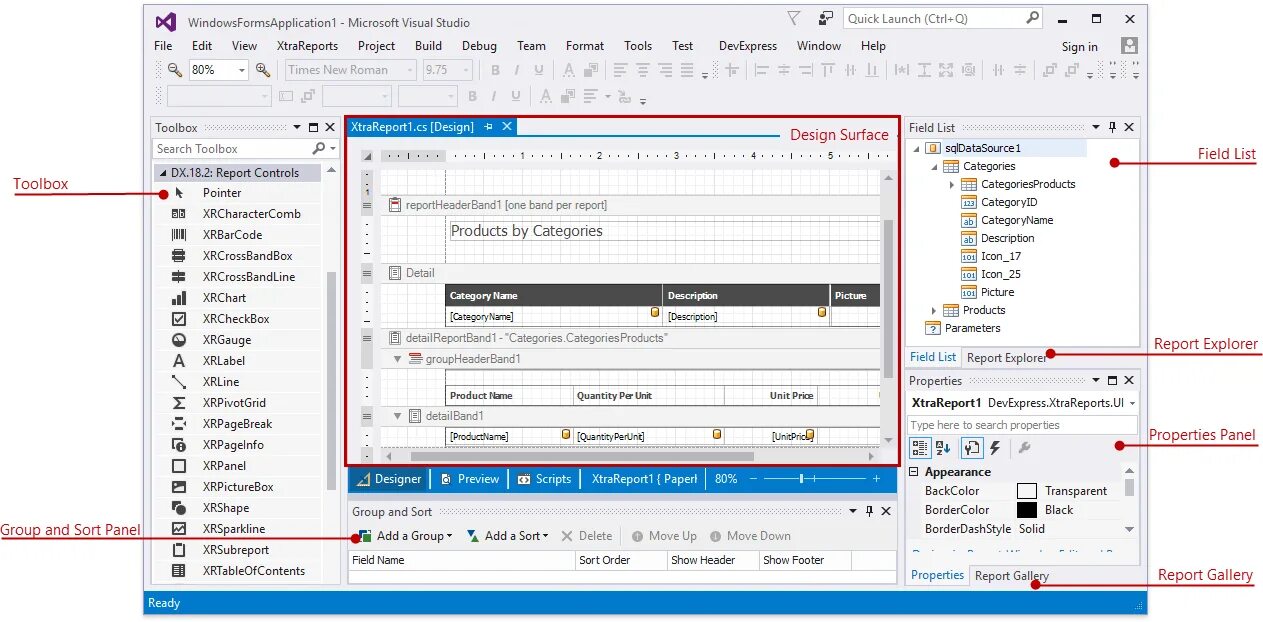Choose the XRCrossBandBox control
1263x622 pixels.
click(238, 256)
